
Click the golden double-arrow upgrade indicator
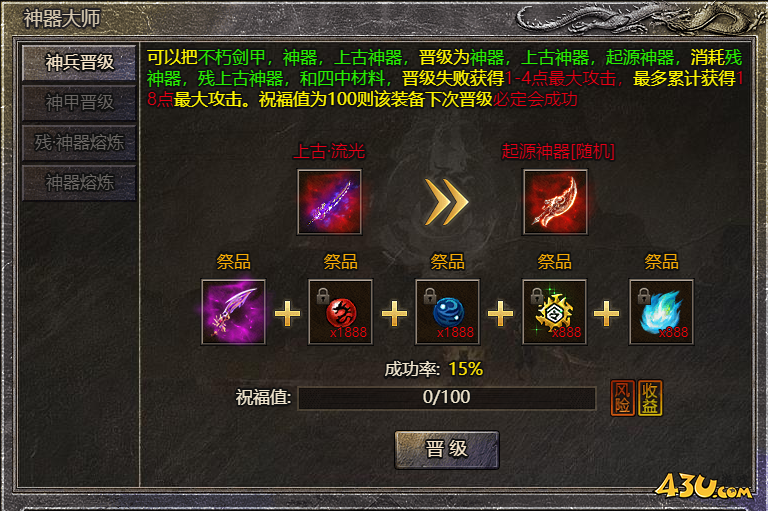[446, 202]
